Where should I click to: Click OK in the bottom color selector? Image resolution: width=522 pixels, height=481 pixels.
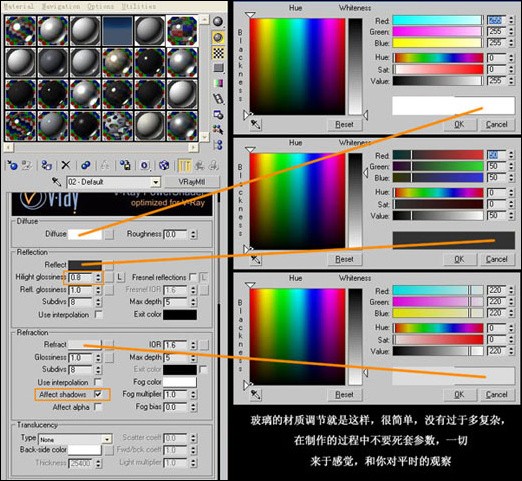click(x=459, y=395)
